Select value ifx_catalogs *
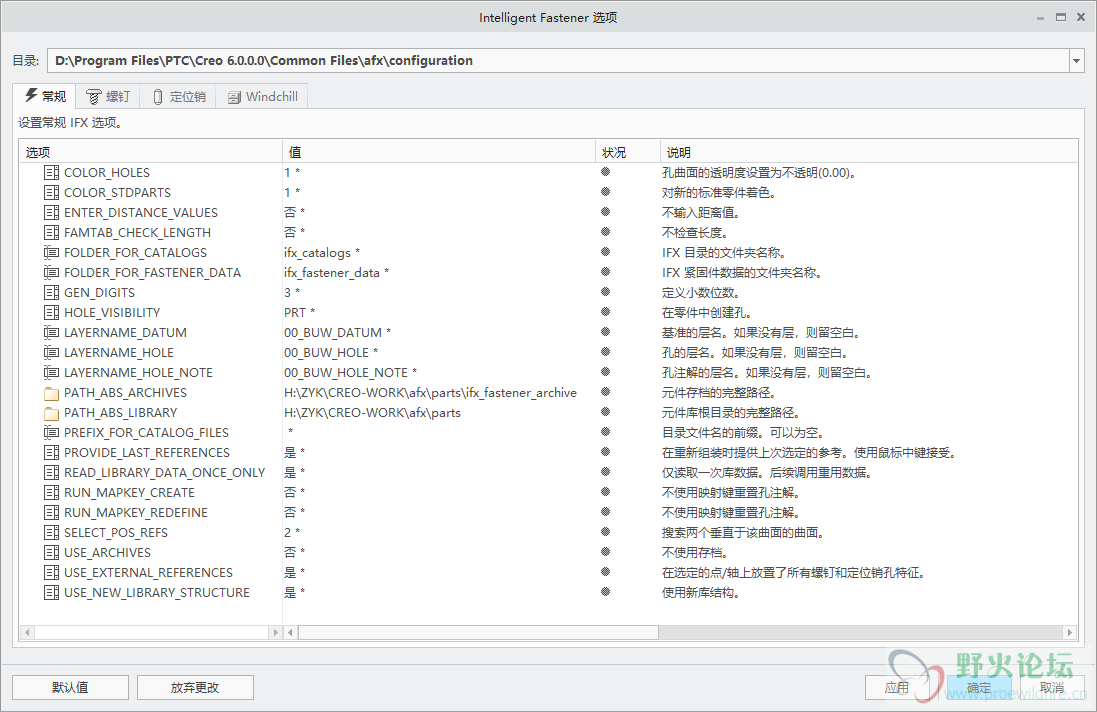 [x=322, y=252]
